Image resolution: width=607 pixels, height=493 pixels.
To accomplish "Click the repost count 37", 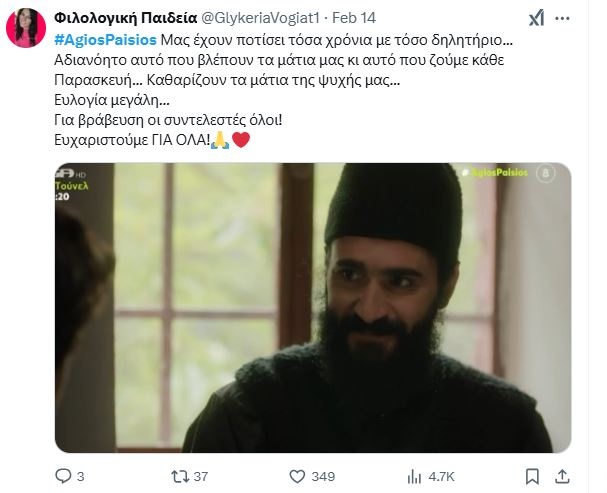I will [201, 476].
